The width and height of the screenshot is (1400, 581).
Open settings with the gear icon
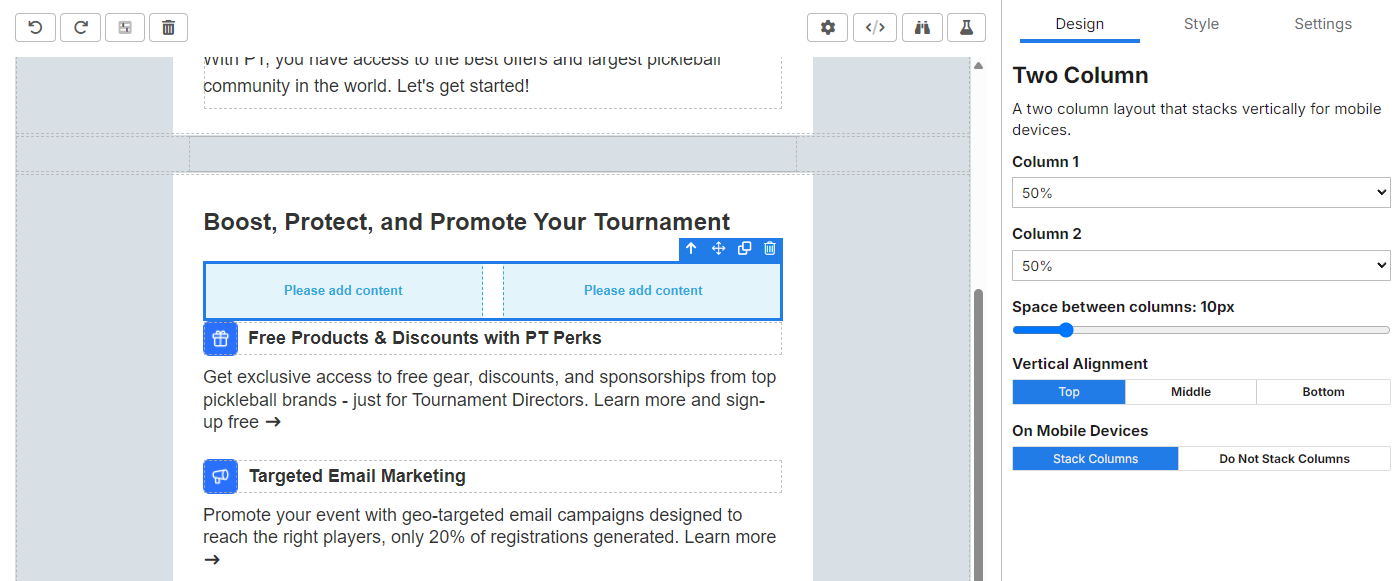click(x=827, y=28)
